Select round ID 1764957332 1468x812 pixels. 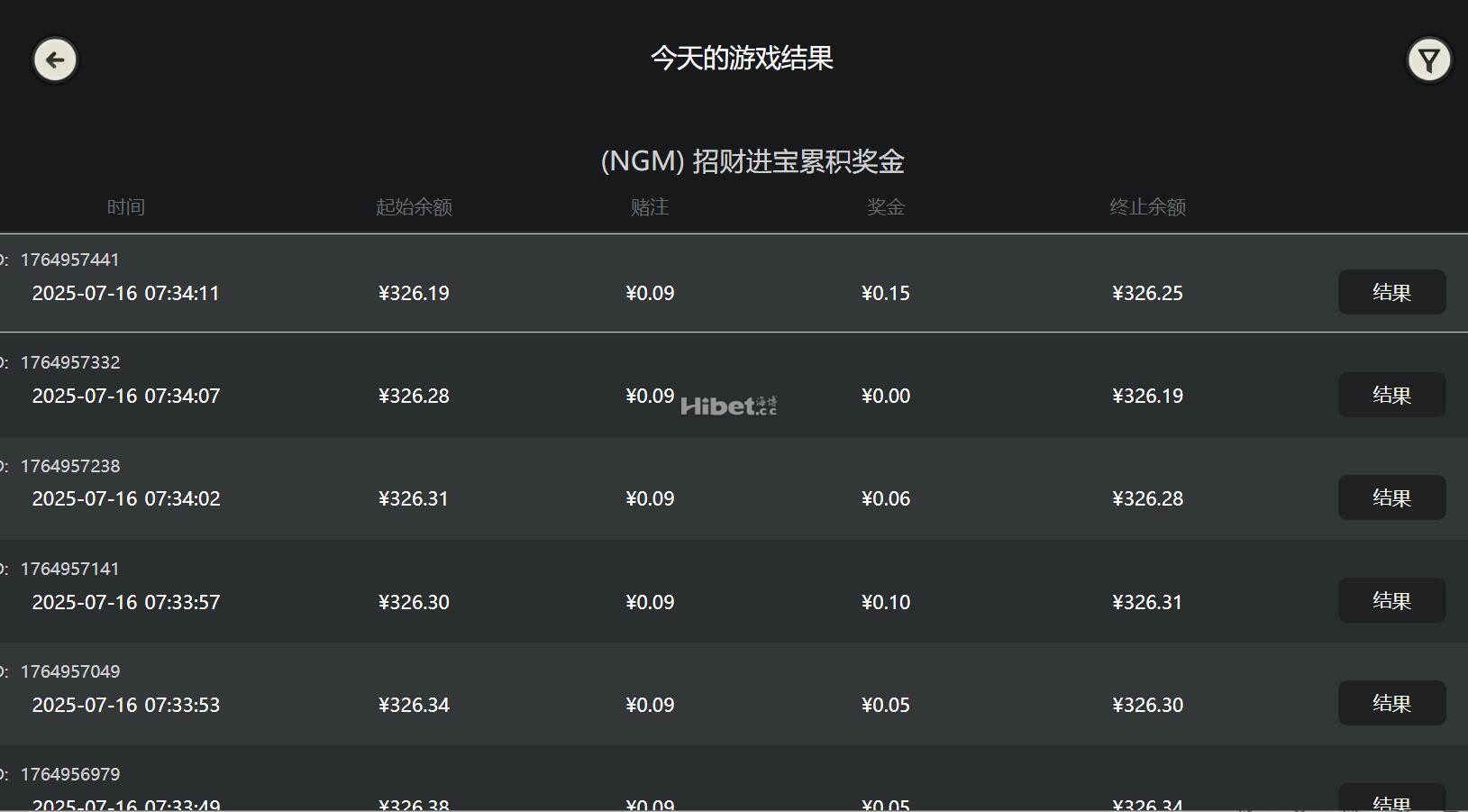click(69, 362)
